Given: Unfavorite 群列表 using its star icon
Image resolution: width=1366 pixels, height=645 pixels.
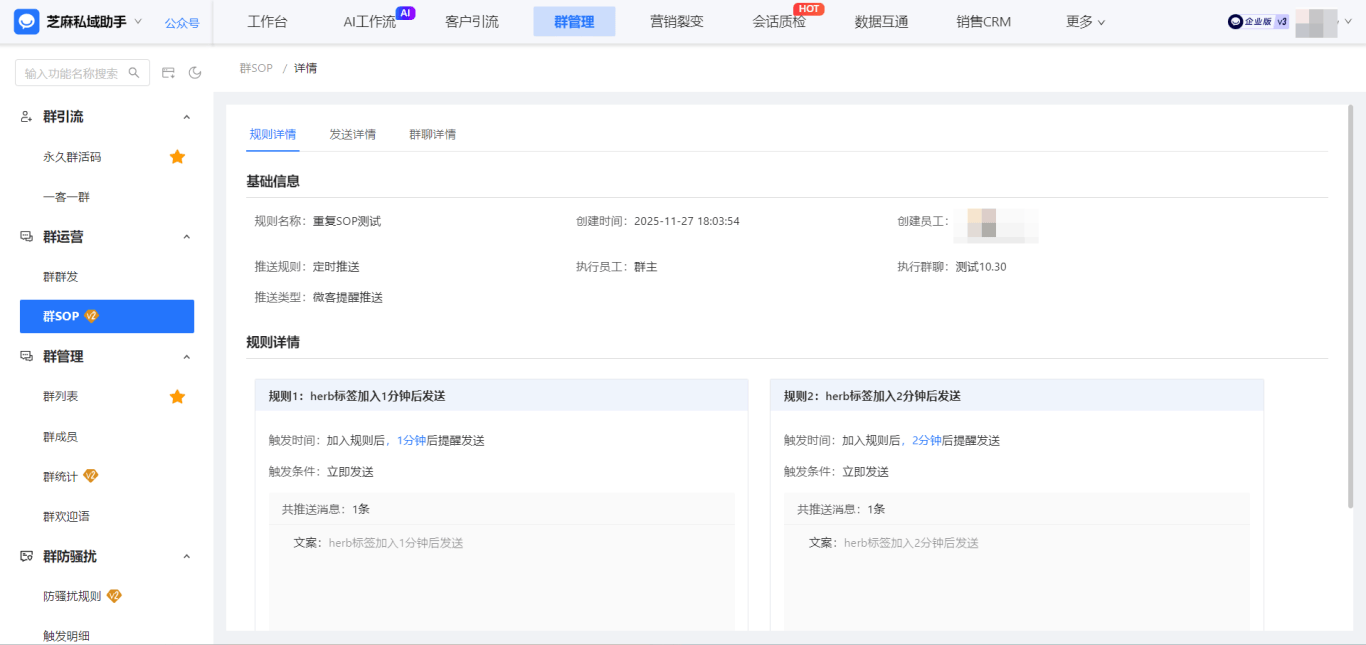Looking at the screenshot, I should pyautogui.click(x=177, y=397).
